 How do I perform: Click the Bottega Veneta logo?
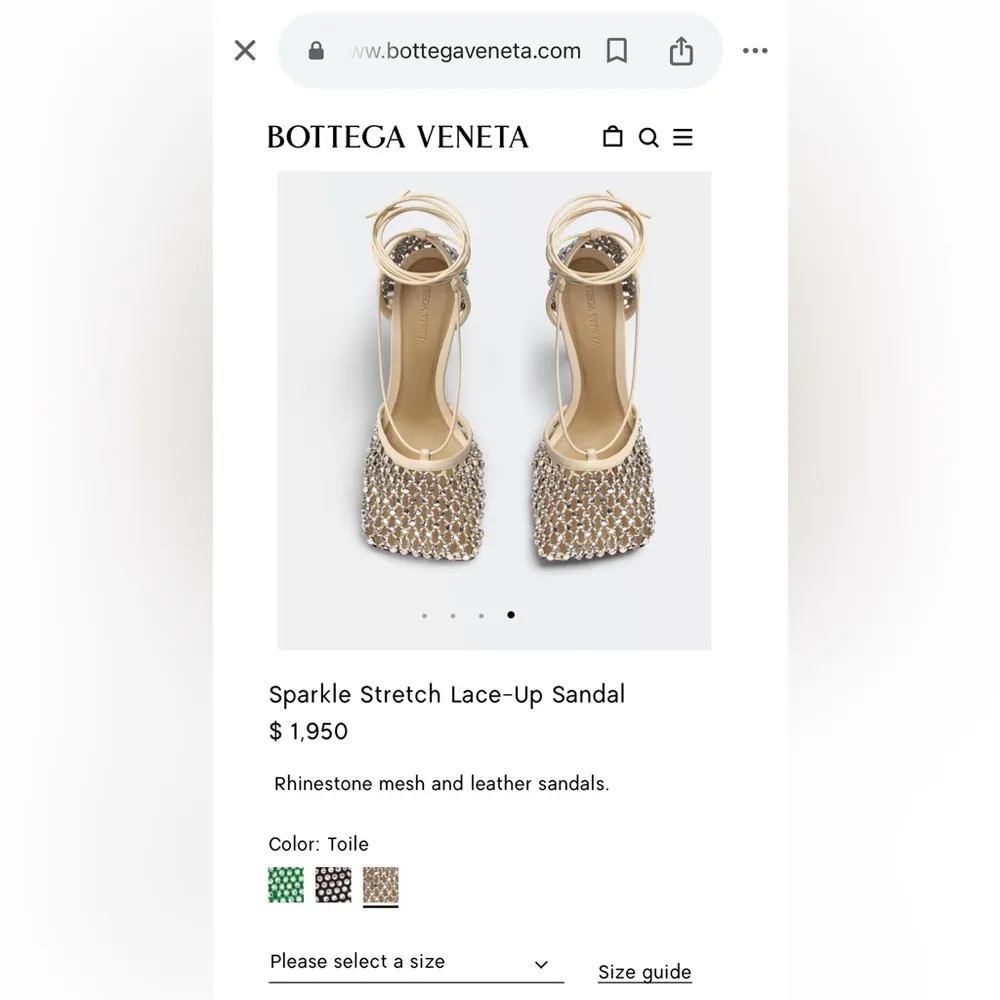[x=399, y=136]
